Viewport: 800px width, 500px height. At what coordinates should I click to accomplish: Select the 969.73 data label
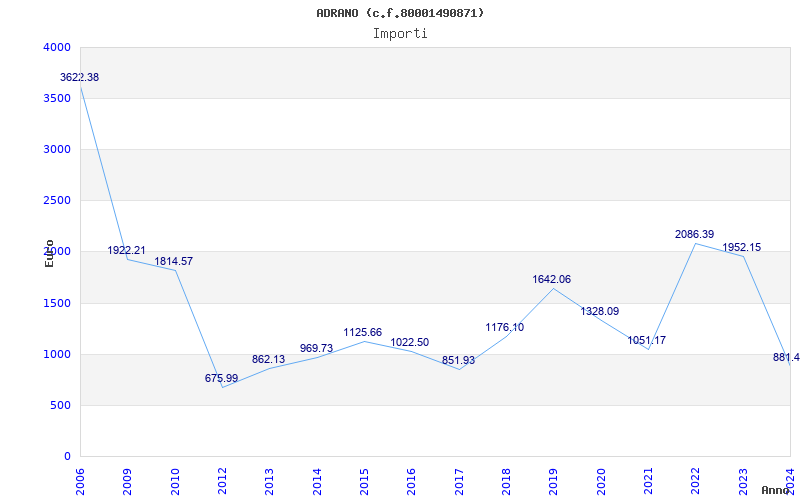[316, 348]
